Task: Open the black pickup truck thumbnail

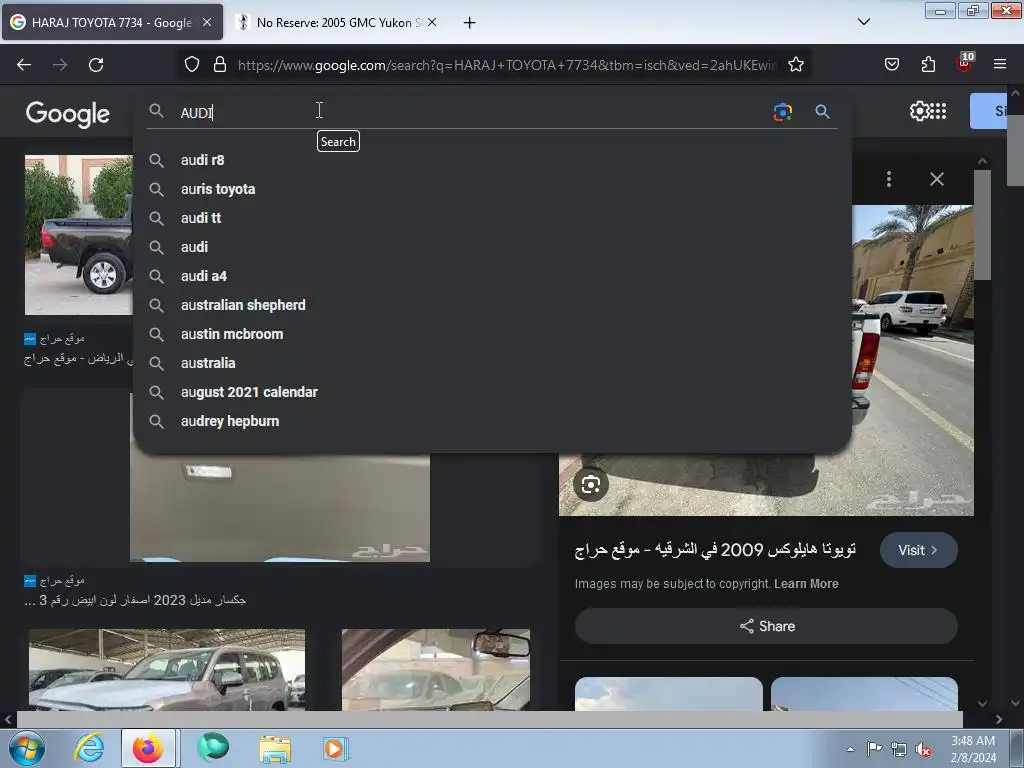Action: [78, 235]
